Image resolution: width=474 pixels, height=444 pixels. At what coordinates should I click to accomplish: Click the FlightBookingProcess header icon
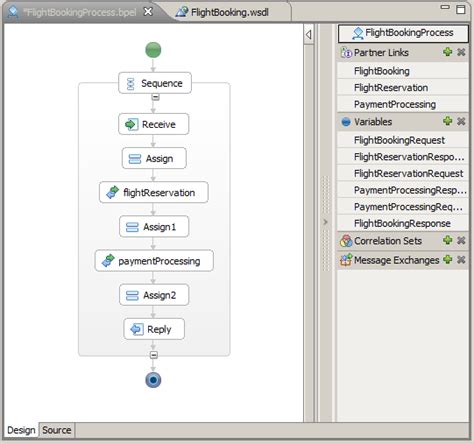[x=358, y=33]
